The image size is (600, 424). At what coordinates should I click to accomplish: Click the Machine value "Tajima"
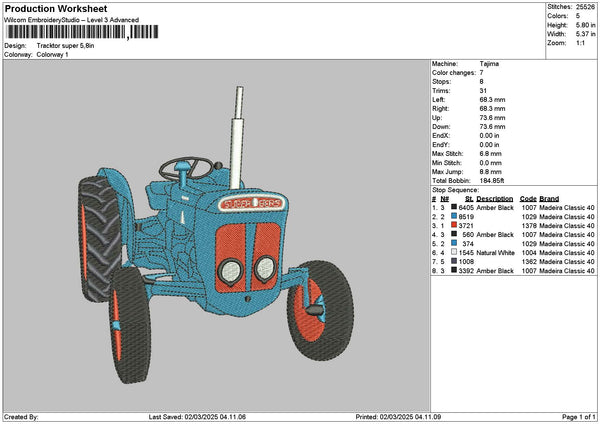489,64
